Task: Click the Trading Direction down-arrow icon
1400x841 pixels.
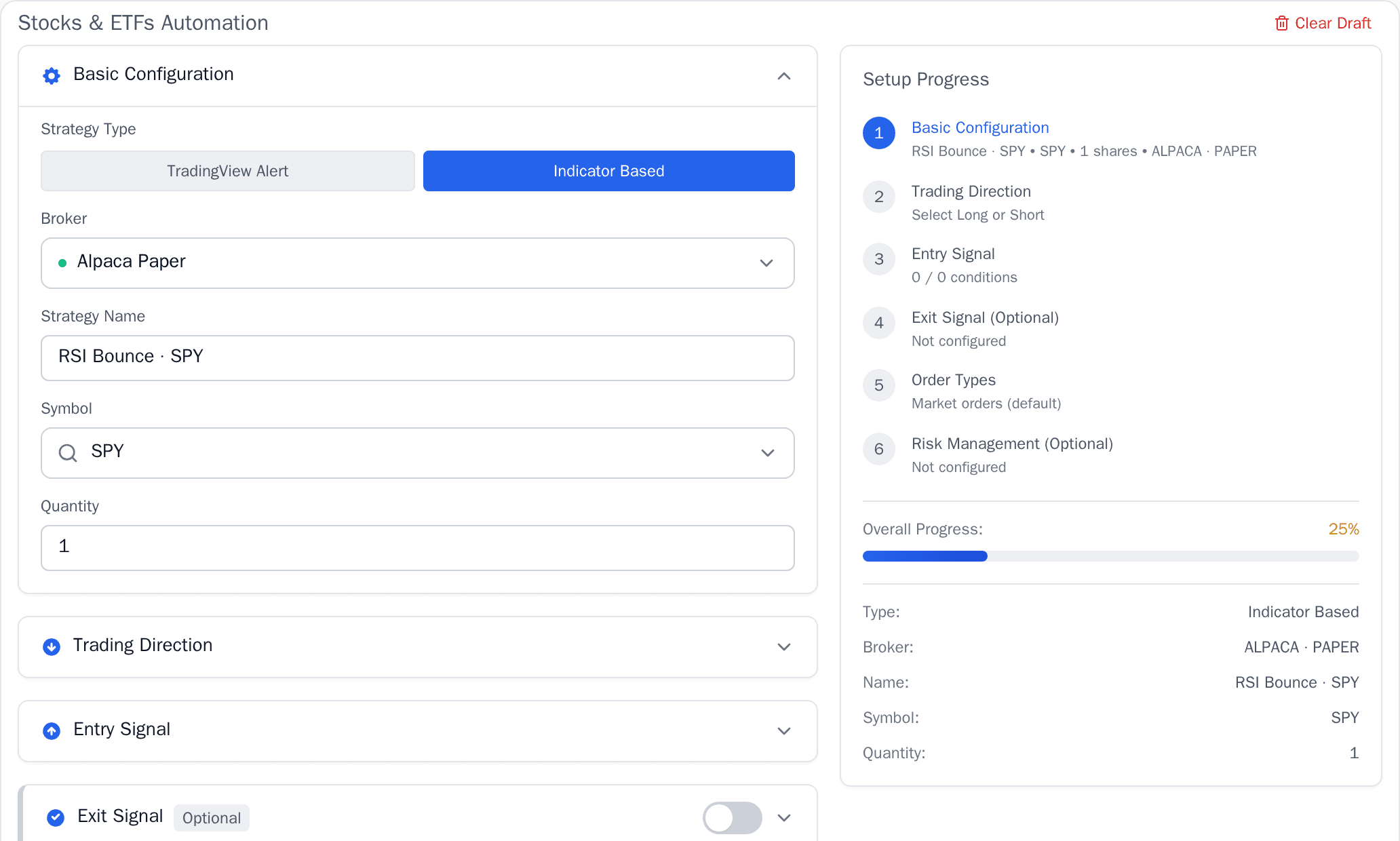Action: (x=52, y=646)
